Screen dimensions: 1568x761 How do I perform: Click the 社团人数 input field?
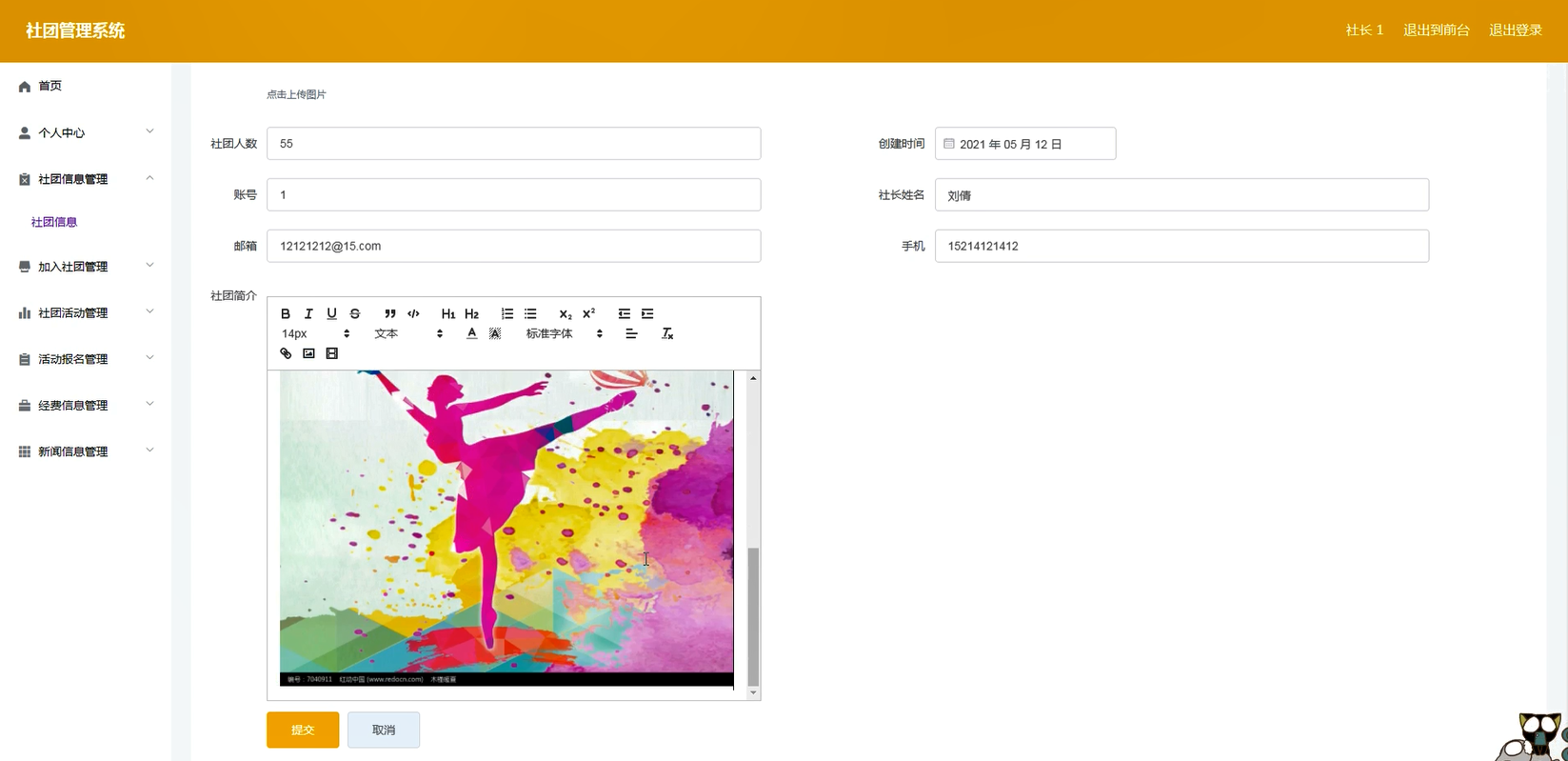(513, 144)
